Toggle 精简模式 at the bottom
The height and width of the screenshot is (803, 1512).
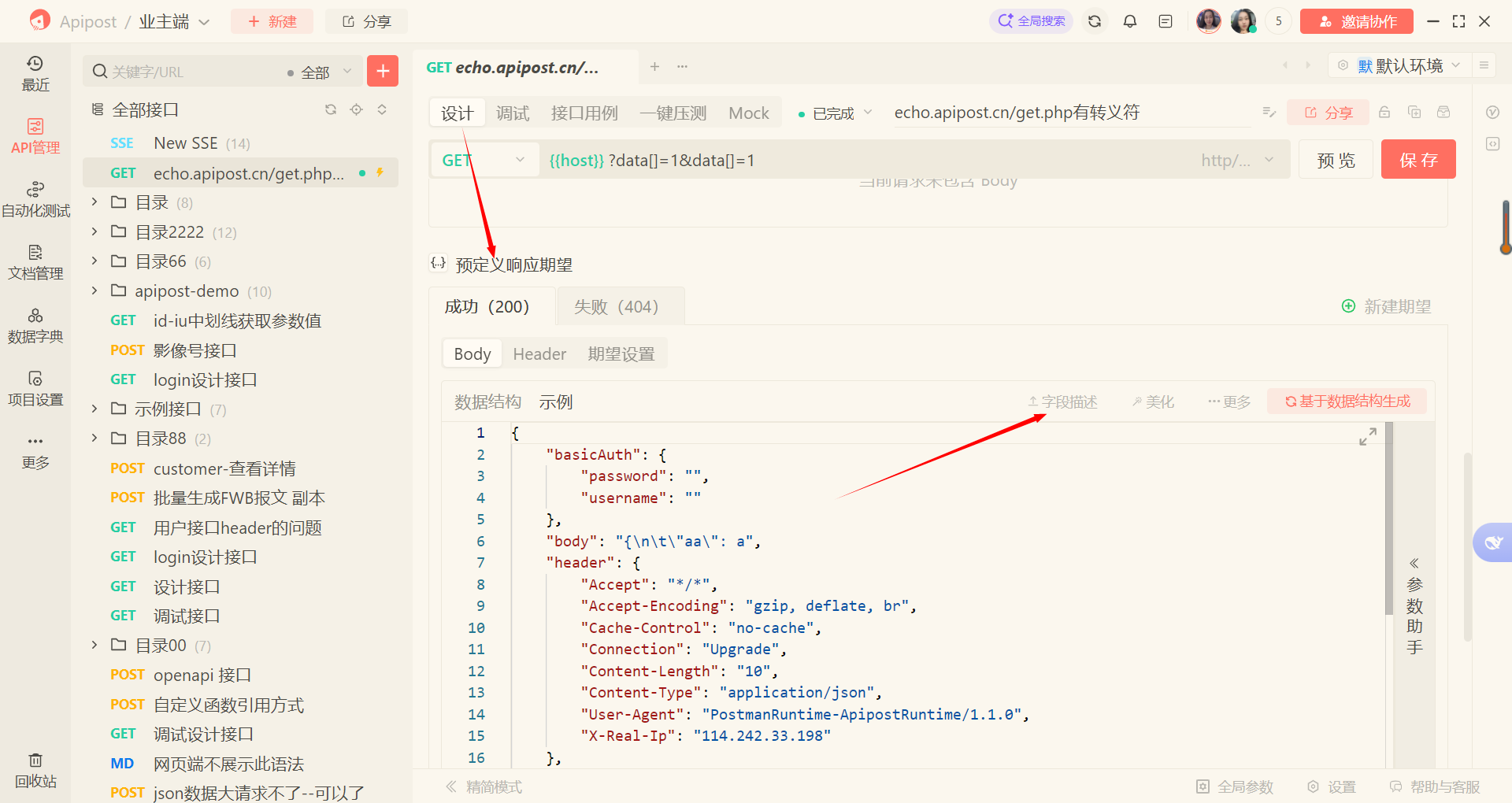coord(484,786)
